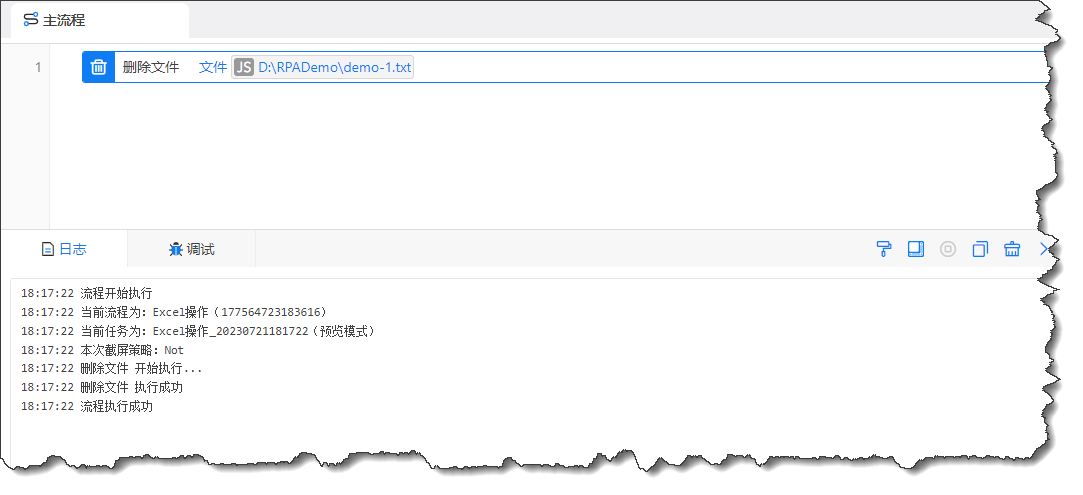Select the "流程开始执行" log entry

click(116, 293)
